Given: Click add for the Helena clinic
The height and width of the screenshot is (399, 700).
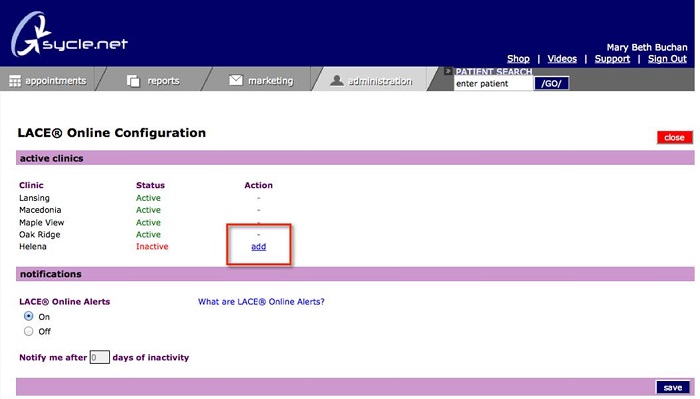Looking at the screenshot, I should pos(258,246).
